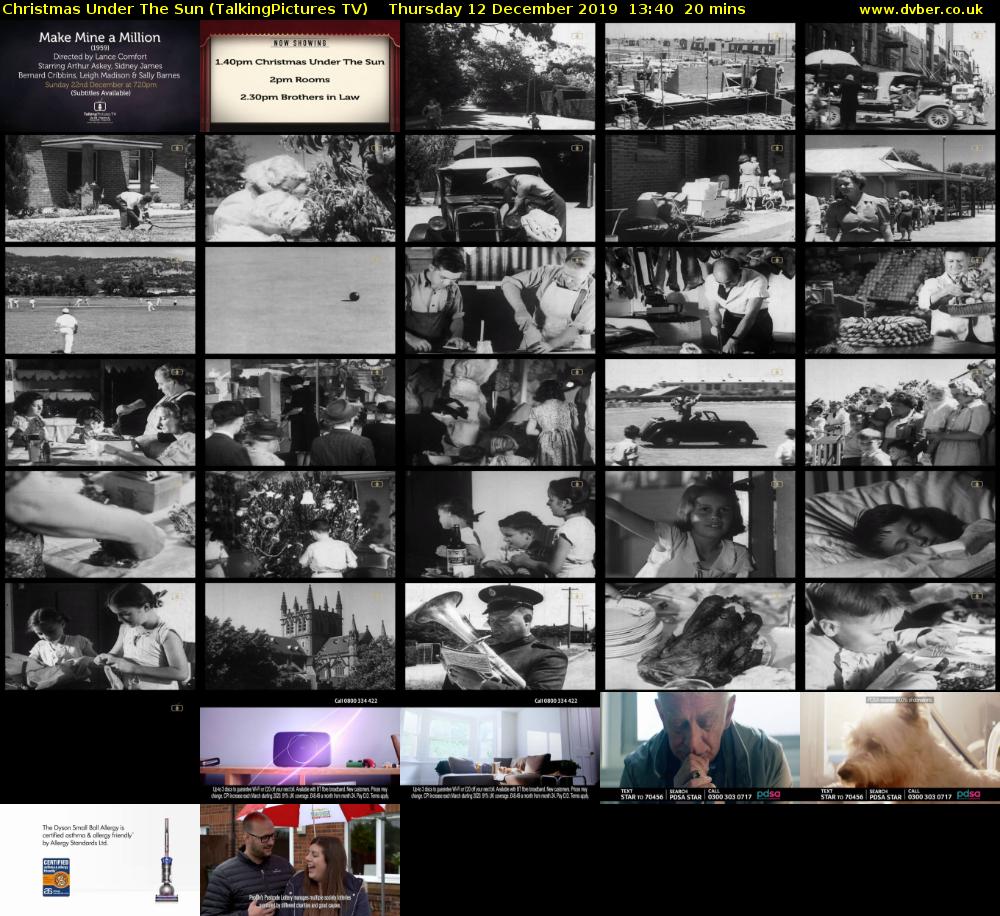Image resolution: width=1000 pixels, height=916 pixels.
Task: Open the parcels and prams thumbnail
Action: 700,188
